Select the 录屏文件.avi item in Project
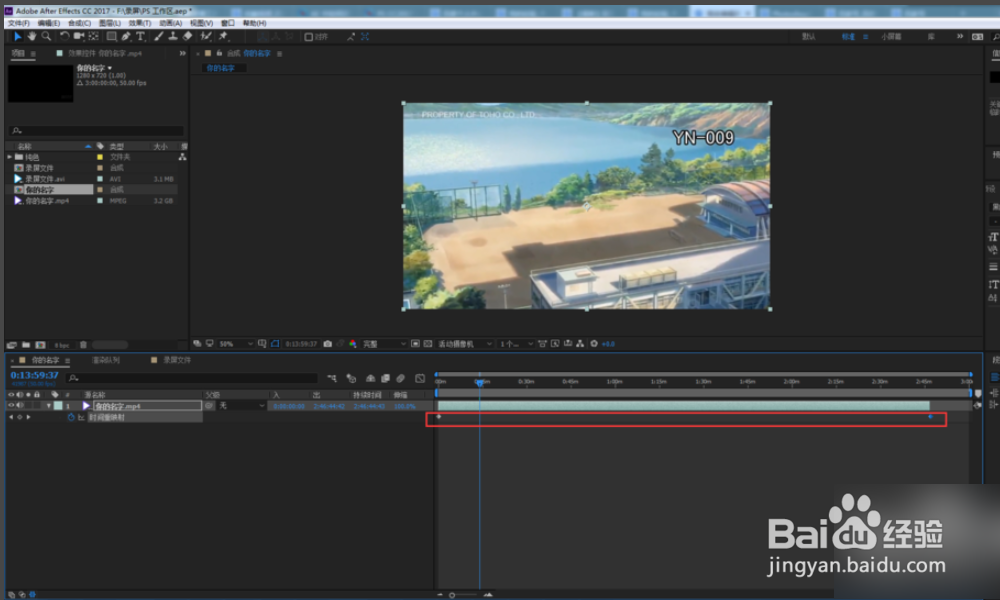The height and width of the screenshot is (600, 1000). click(x=45, y=179)
